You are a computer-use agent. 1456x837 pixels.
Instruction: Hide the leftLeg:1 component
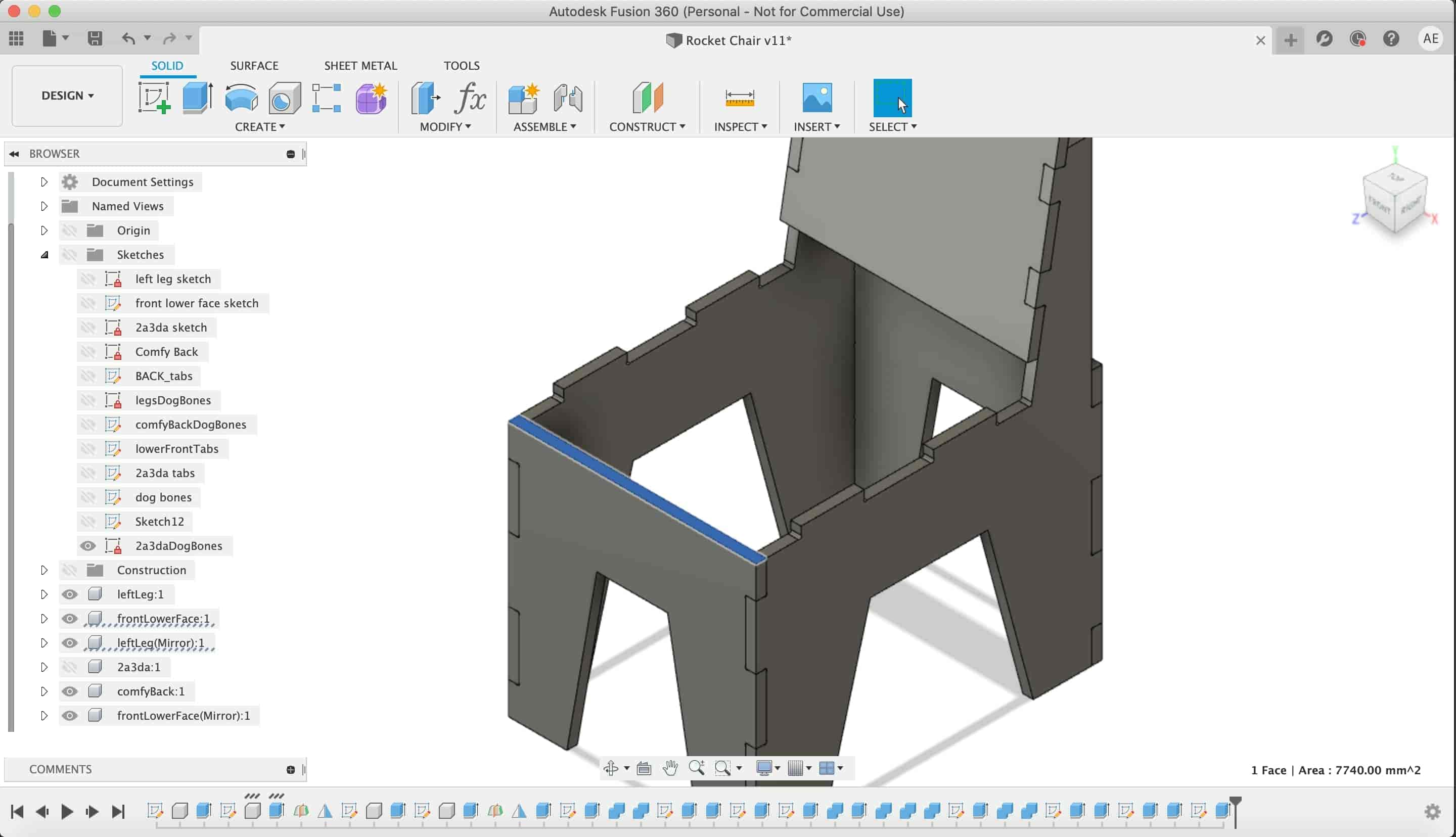pos(70,594)
